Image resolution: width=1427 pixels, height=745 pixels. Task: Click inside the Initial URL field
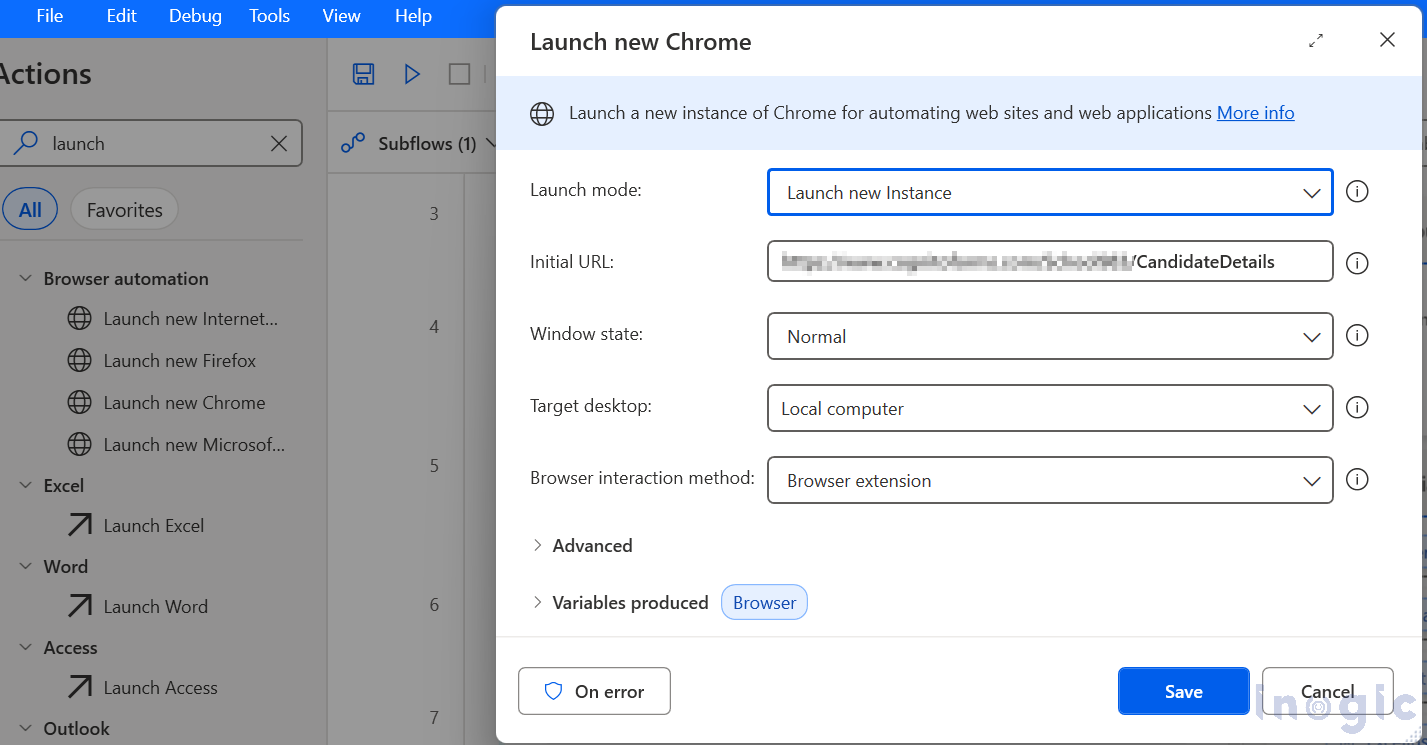pos(1049,261)
